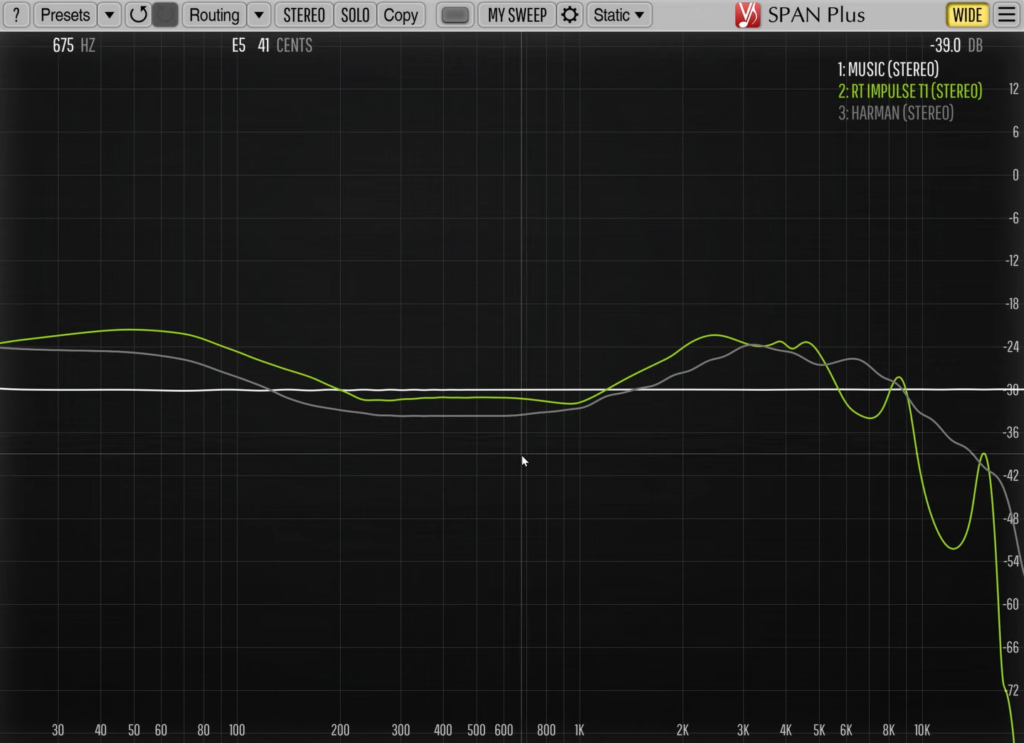This screenshot has height=743, width=1024.
Task: Switch the STEREO channel group button
Action: tap(304, 14)
